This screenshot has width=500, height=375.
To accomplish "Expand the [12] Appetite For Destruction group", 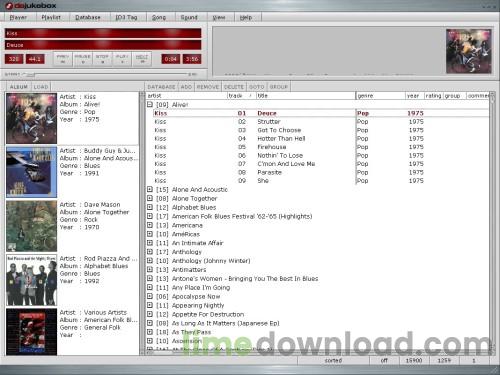I will [x=150, y=314].
